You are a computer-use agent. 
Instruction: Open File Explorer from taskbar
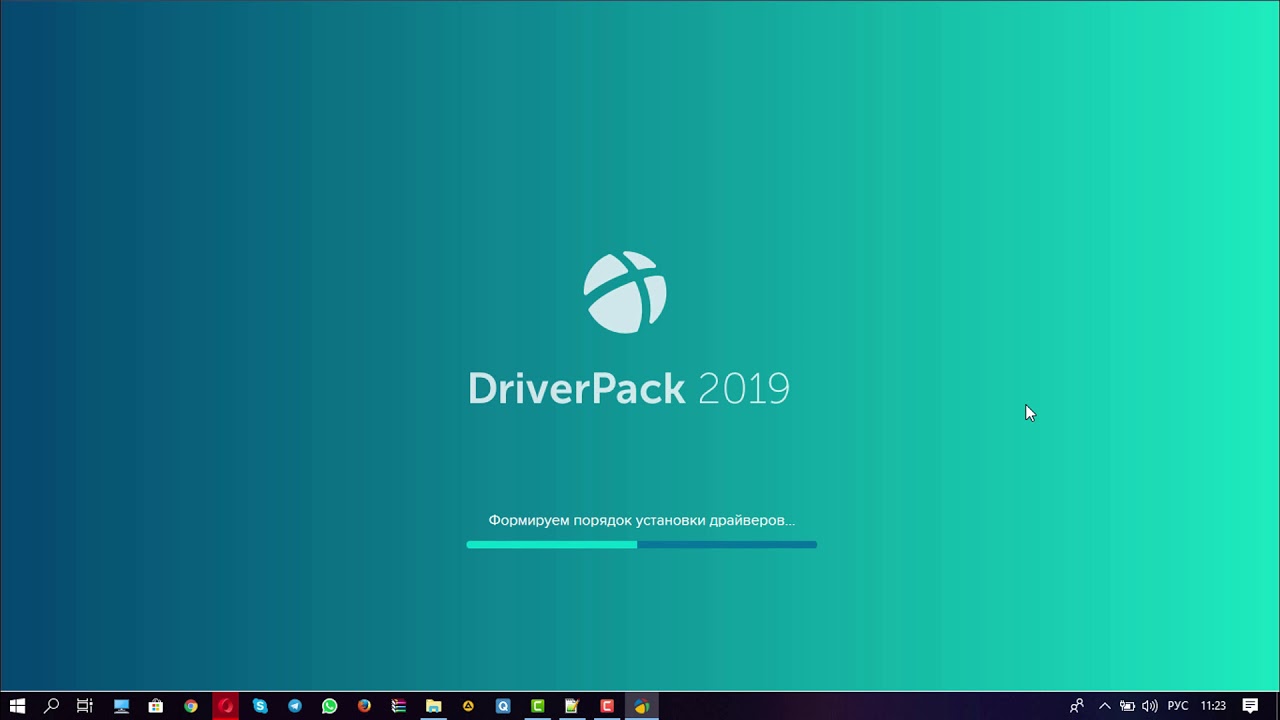[x=434, y=706]
